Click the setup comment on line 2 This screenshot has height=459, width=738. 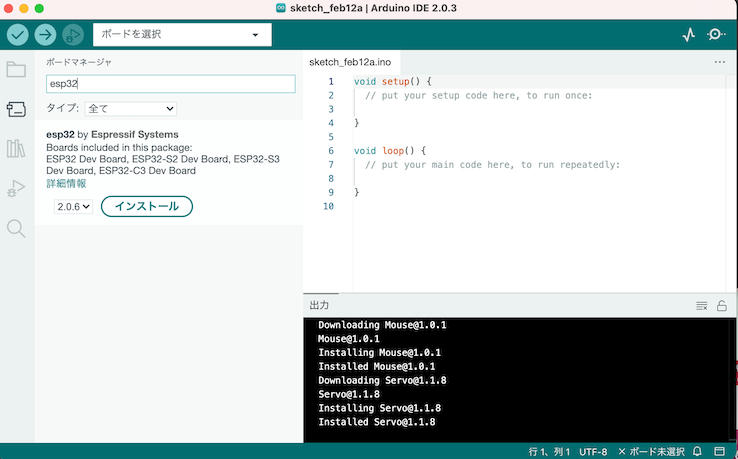479,96
